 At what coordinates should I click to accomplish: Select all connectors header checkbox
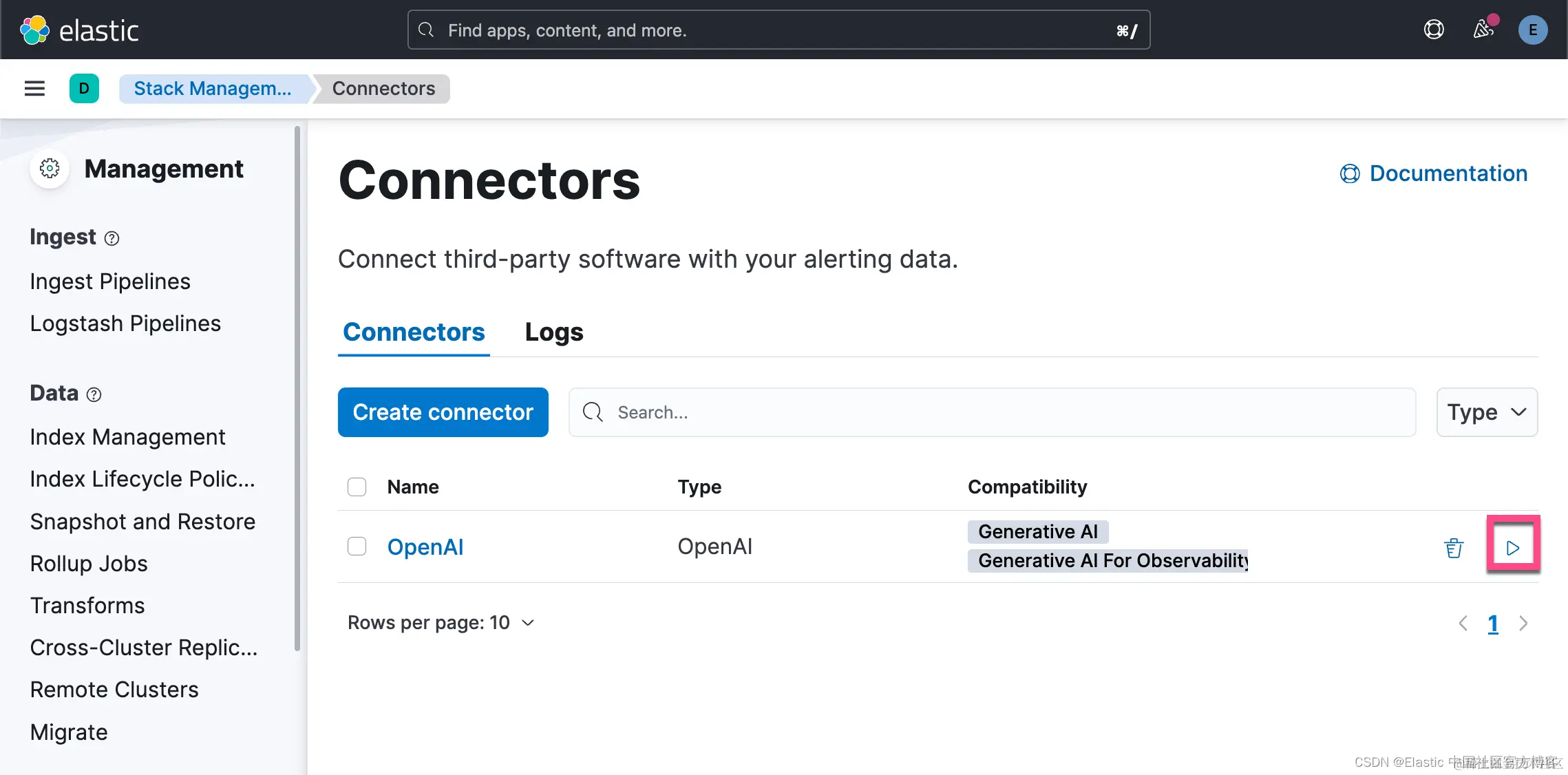pyautogui.click(x=357, y=487)
